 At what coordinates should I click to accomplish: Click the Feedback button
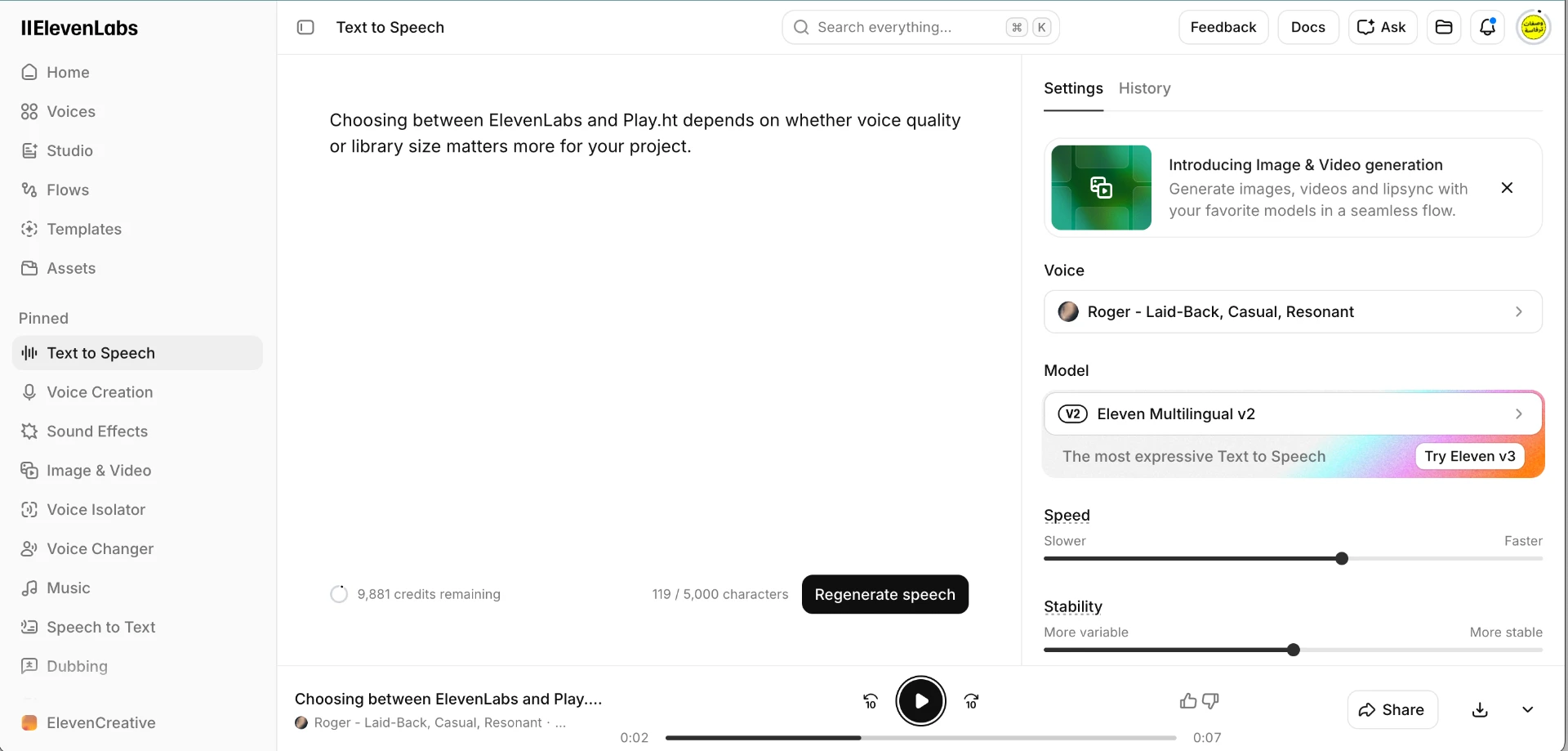1223,27
